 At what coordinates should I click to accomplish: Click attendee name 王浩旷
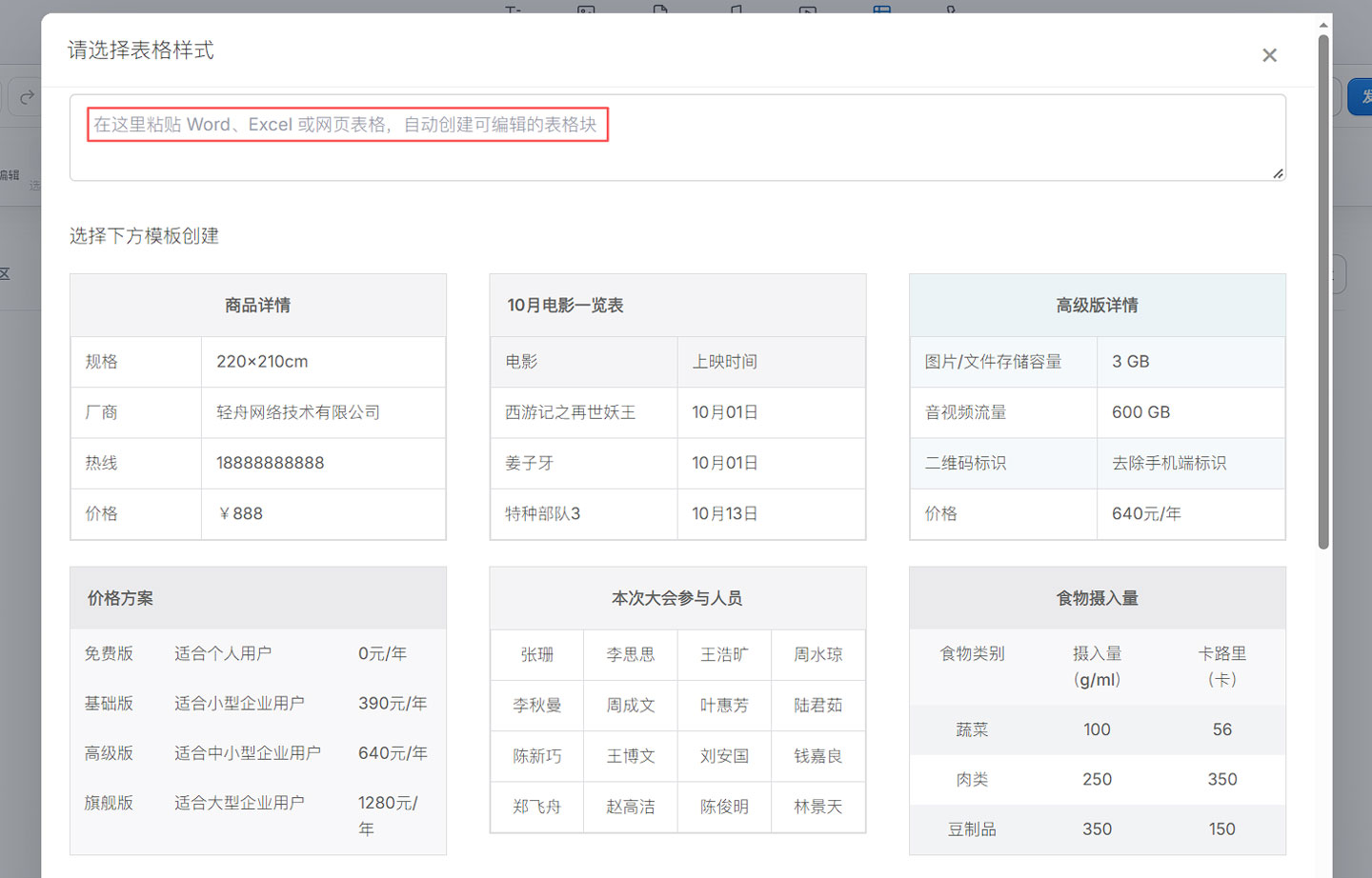pos(724,654)
